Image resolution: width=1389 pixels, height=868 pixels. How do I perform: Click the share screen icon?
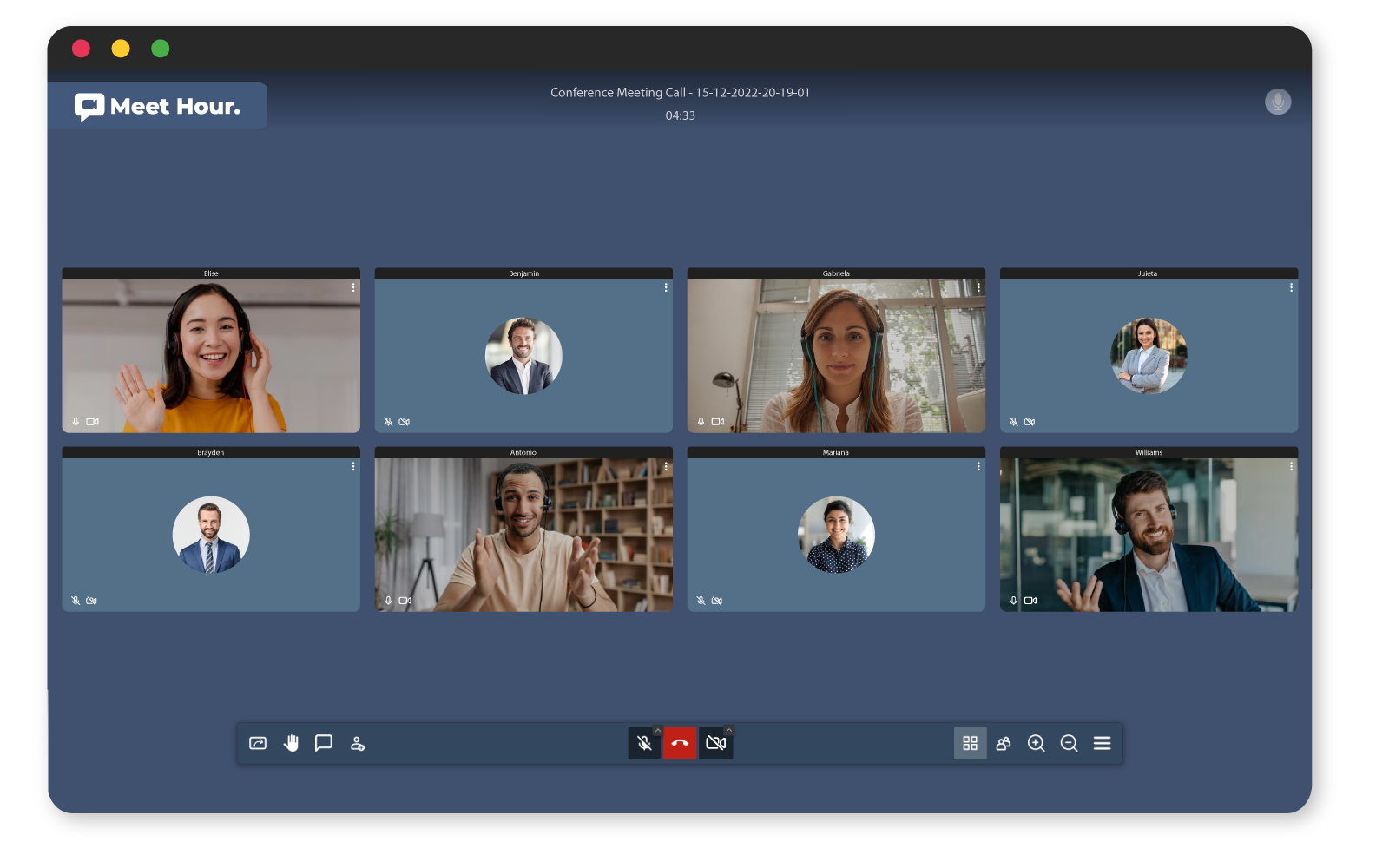coord(258,743)
